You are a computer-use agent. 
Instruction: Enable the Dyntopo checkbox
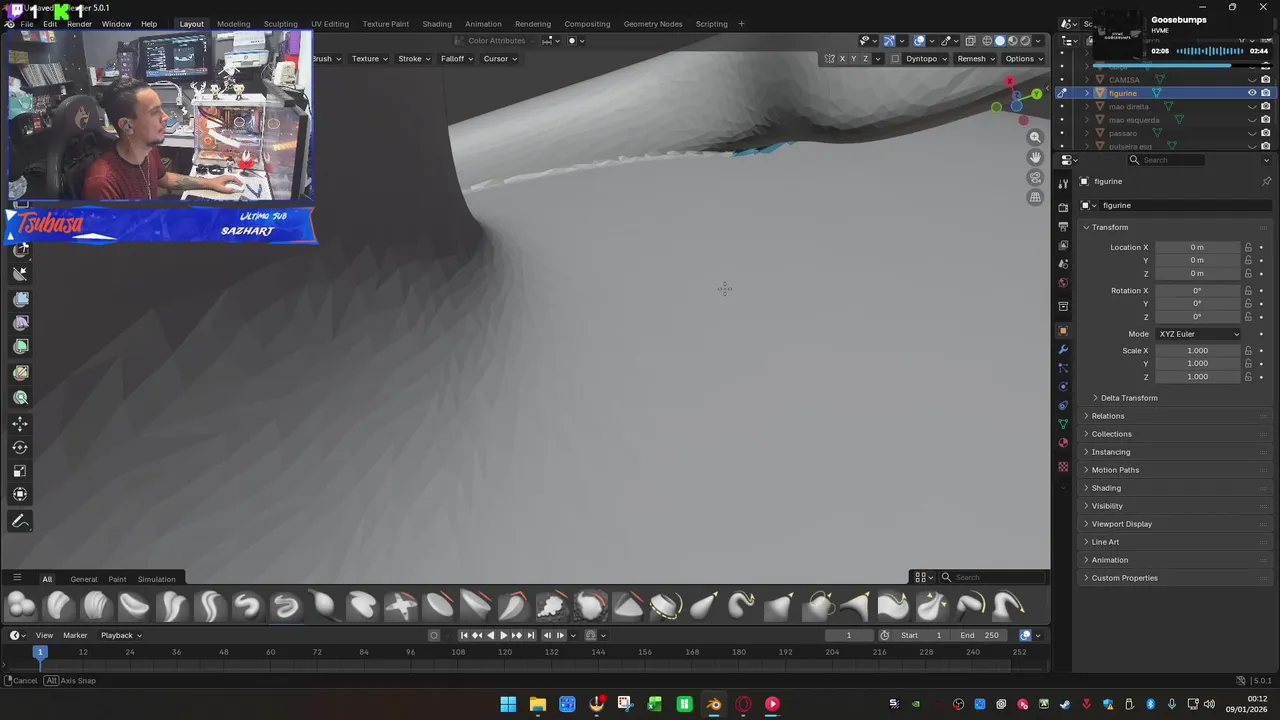(x=894, y=59)
